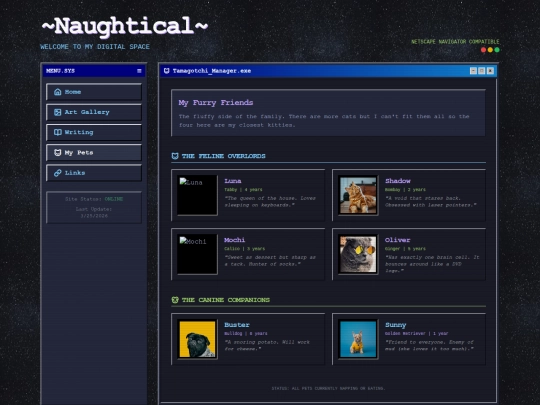The image size is (540, 405).
Task: Open Sunny's dog photo thumbnail
Action: (x=358, y=339)
